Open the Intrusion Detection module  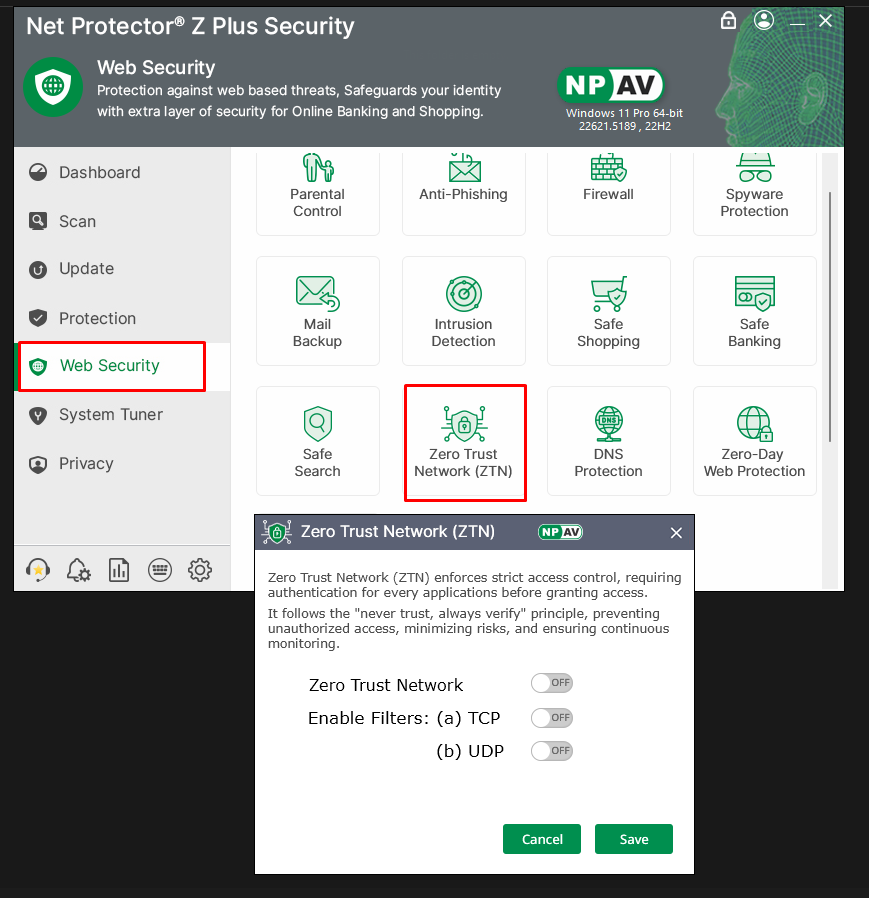463,311
